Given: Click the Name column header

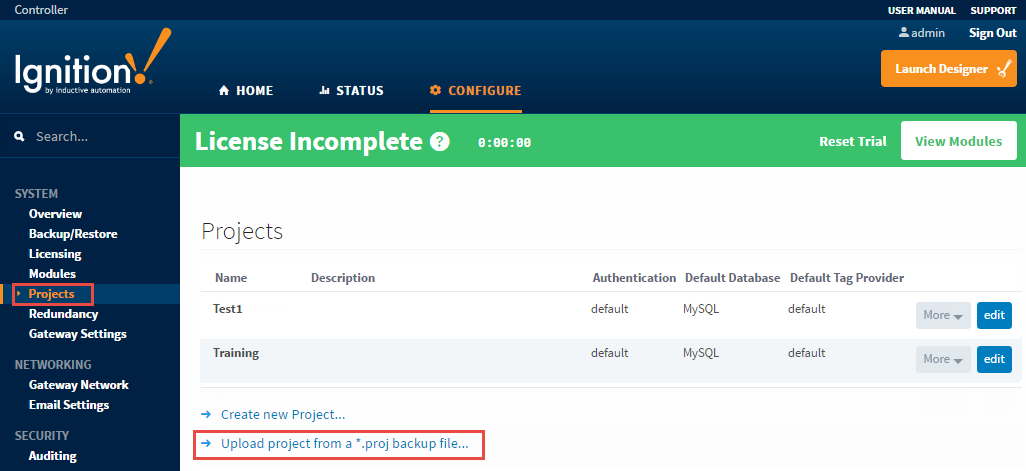Looking at the screenshot, I should 231,278.
